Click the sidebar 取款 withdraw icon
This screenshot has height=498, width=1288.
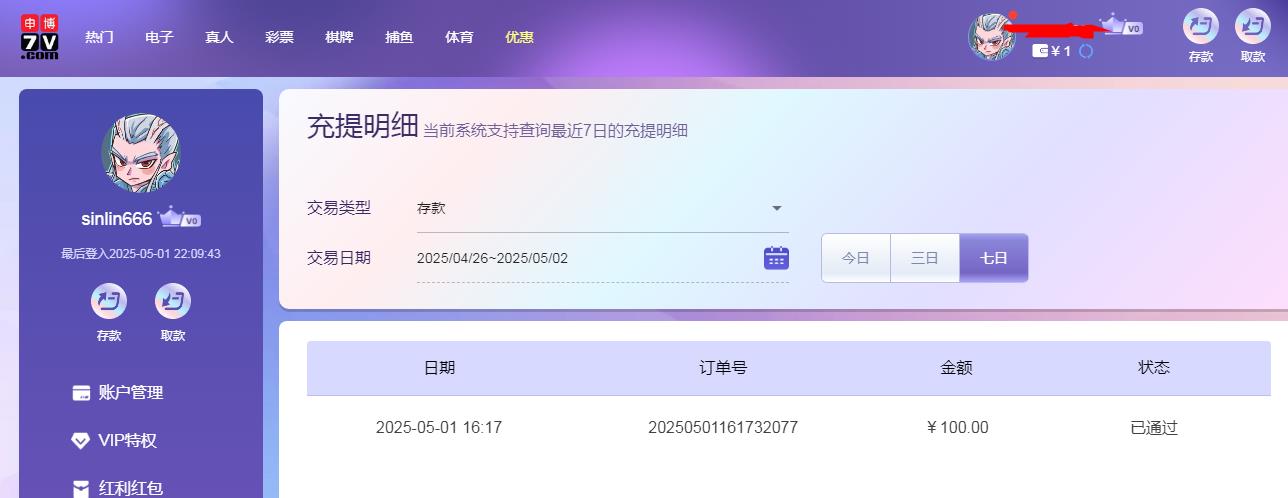[173, 301]
